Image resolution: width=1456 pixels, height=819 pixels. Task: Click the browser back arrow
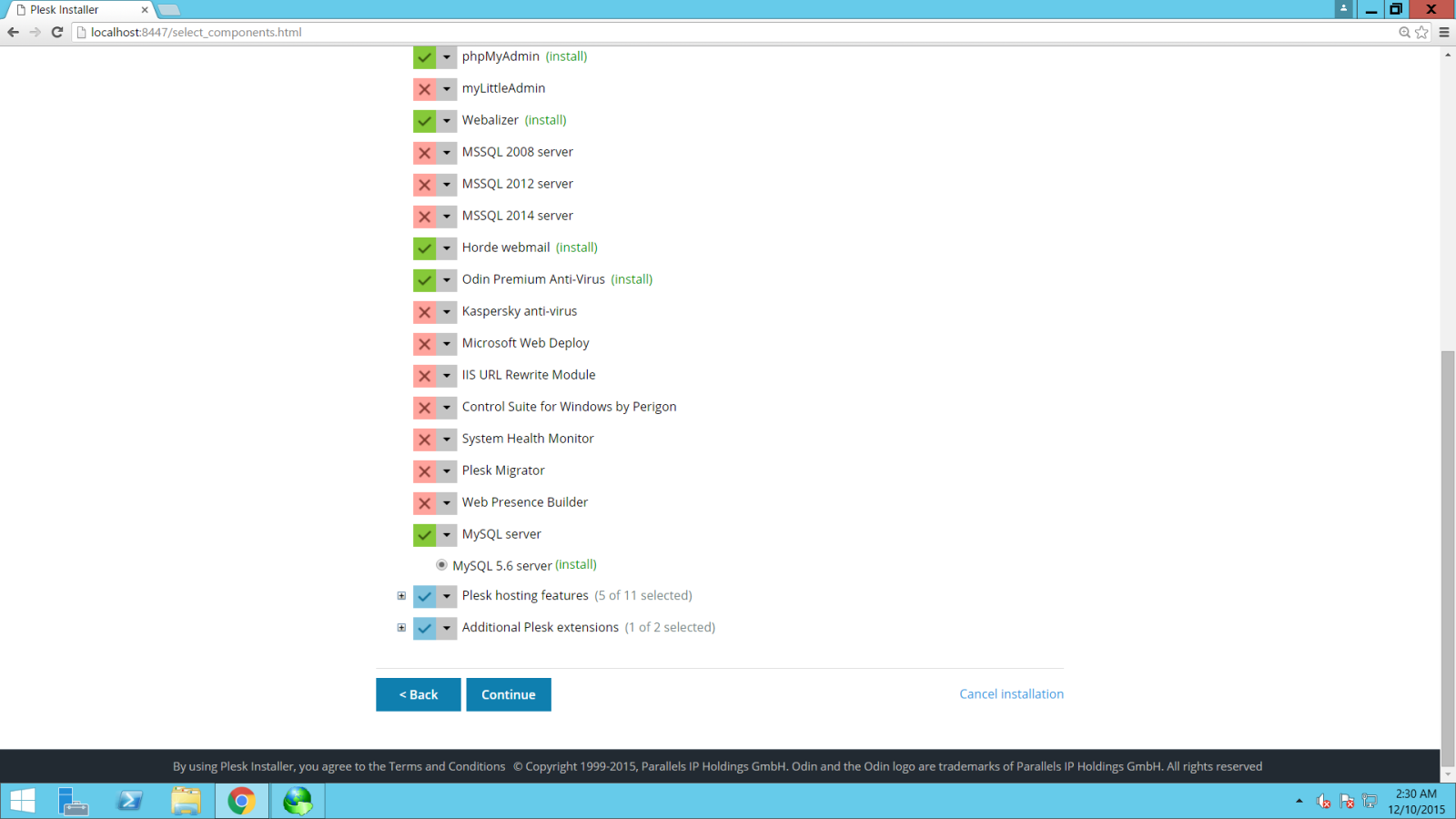tap(13, 32)
